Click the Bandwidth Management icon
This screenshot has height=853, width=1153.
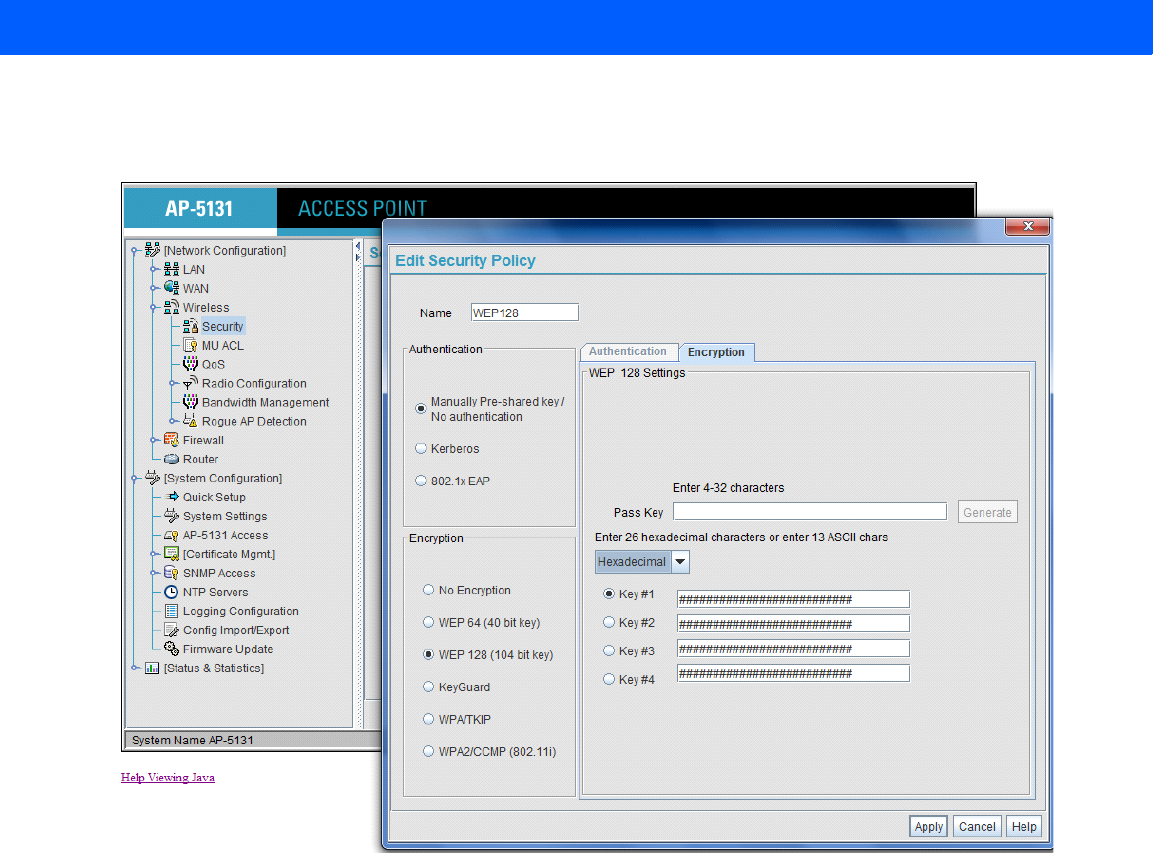click(190, 401)
